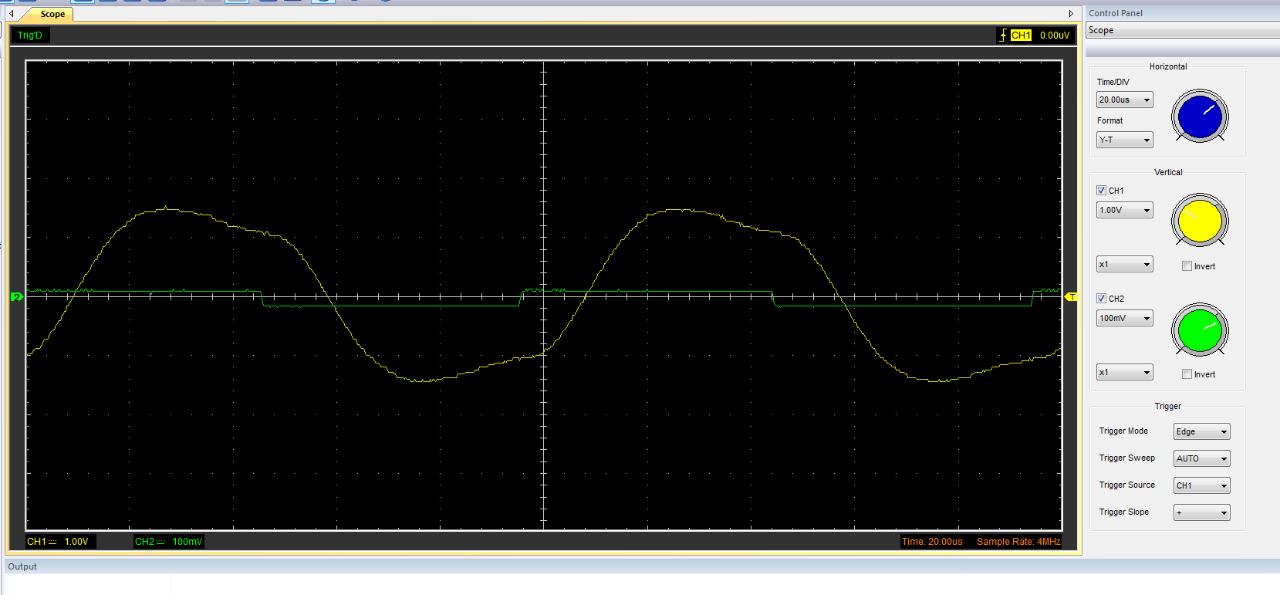Rotate the yellow CH1 scale knob
The image size is (1280, 595).
(x=1198, y=220)
